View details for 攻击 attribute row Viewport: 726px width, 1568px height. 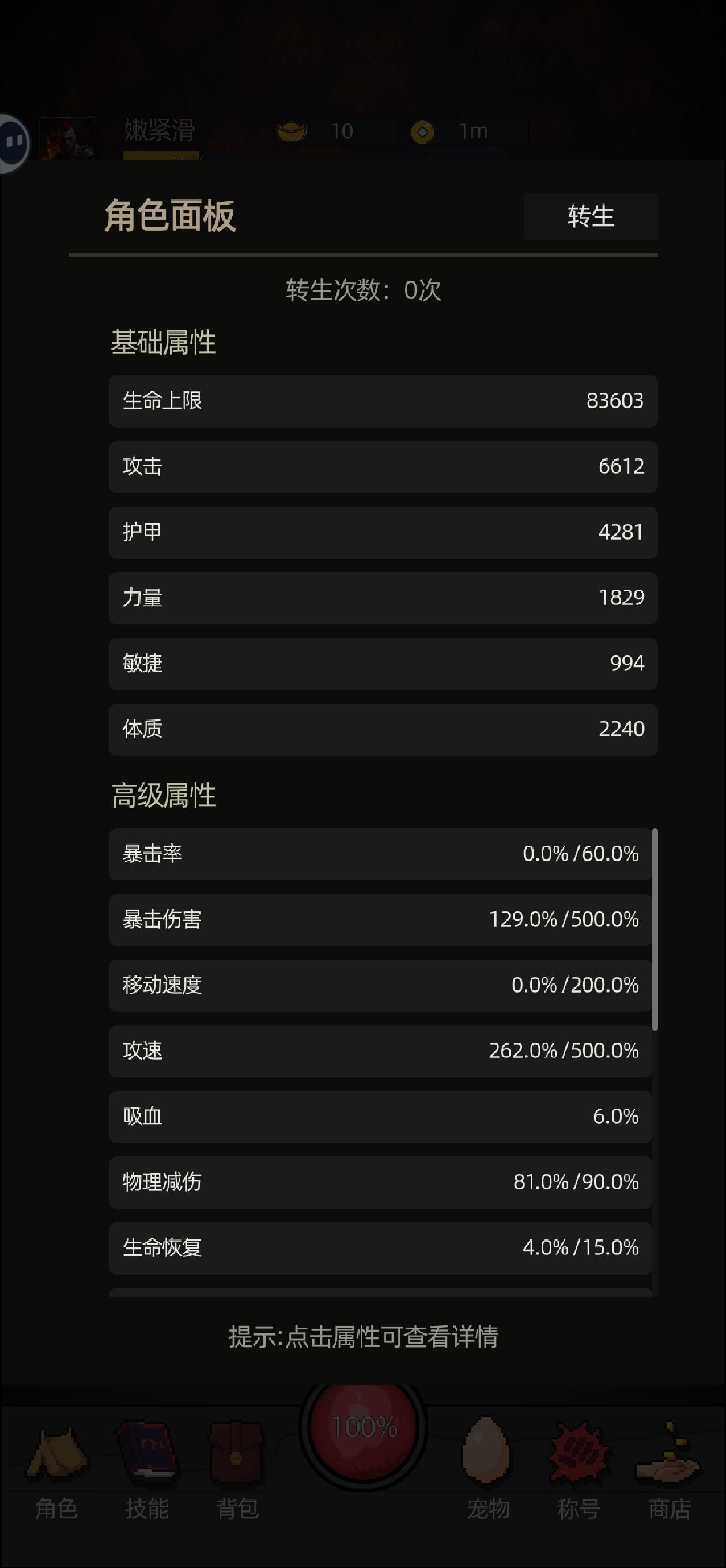pos(383,467)
